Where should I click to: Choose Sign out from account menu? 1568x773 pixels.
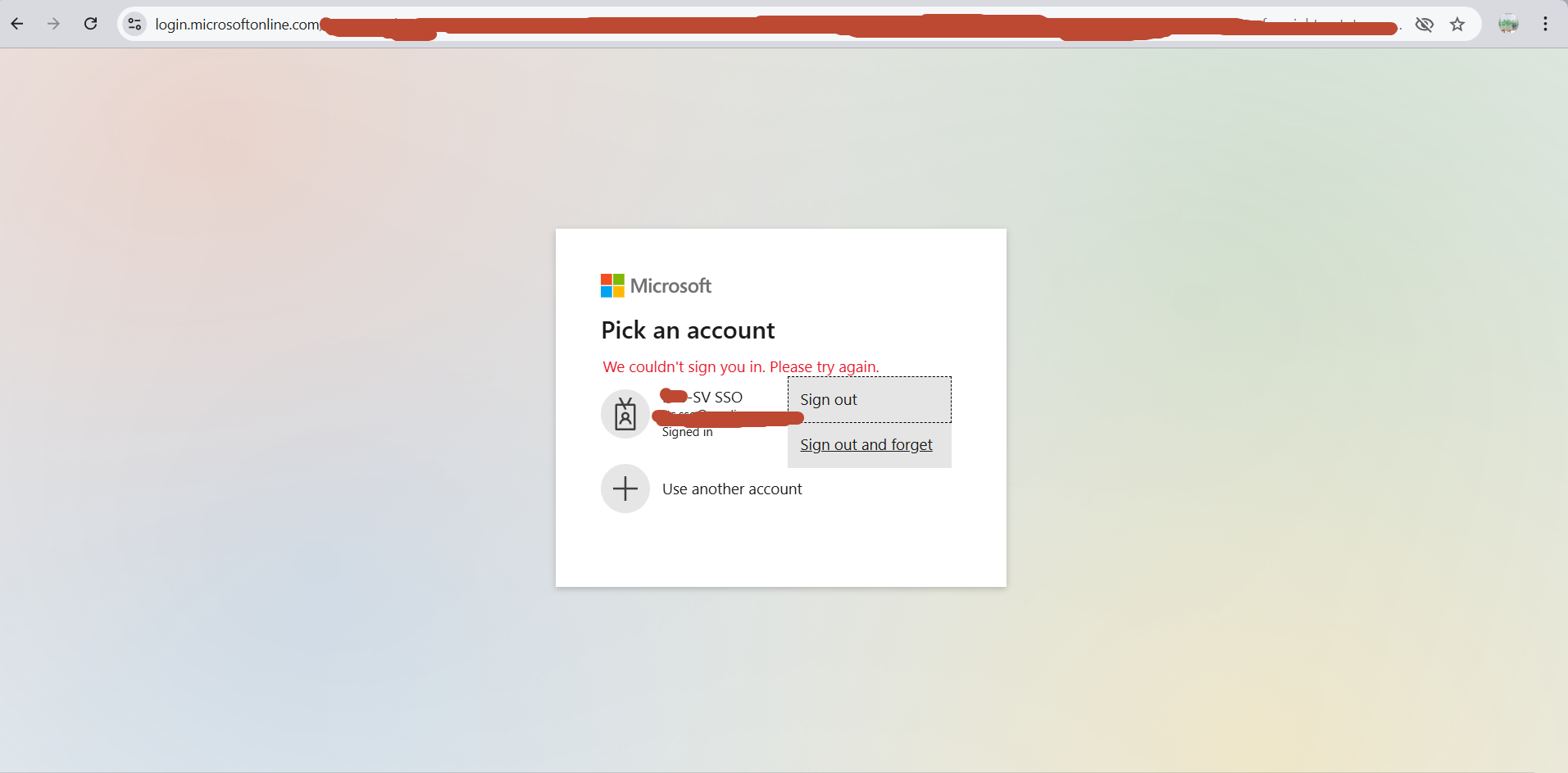[x=870, y=400]
